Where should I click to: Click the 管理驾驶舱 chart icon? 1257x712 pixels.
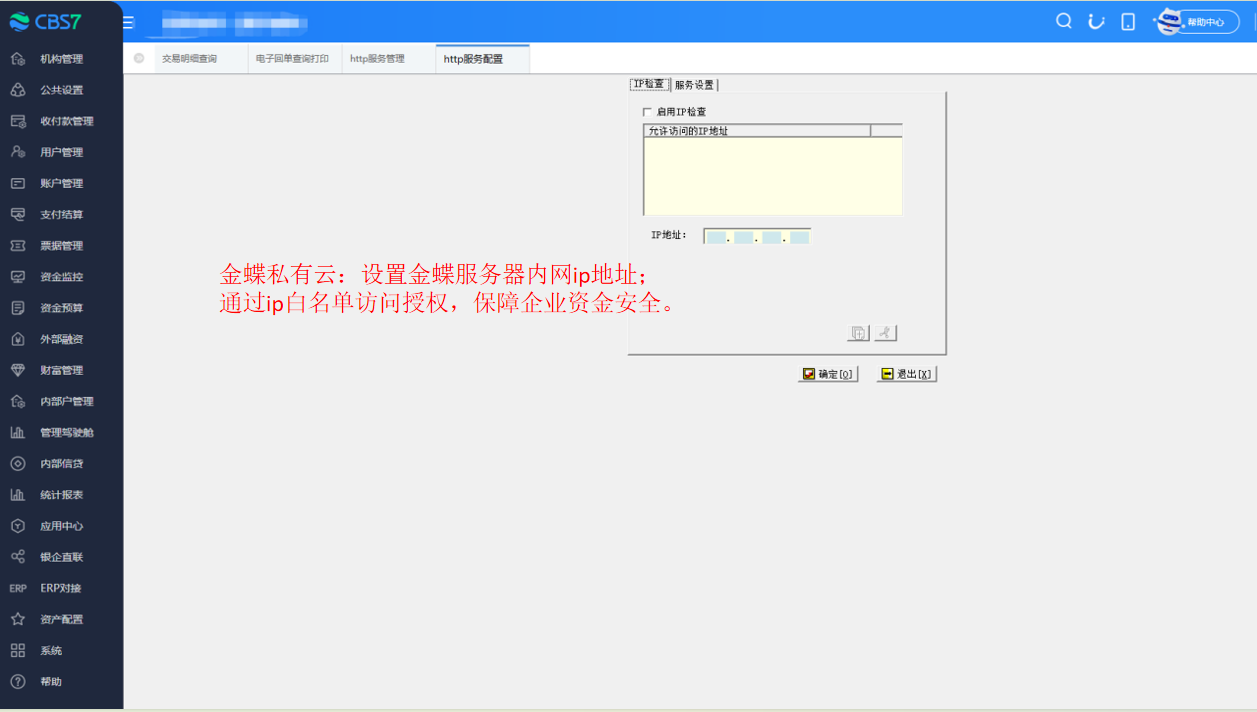tap(18, 432)
